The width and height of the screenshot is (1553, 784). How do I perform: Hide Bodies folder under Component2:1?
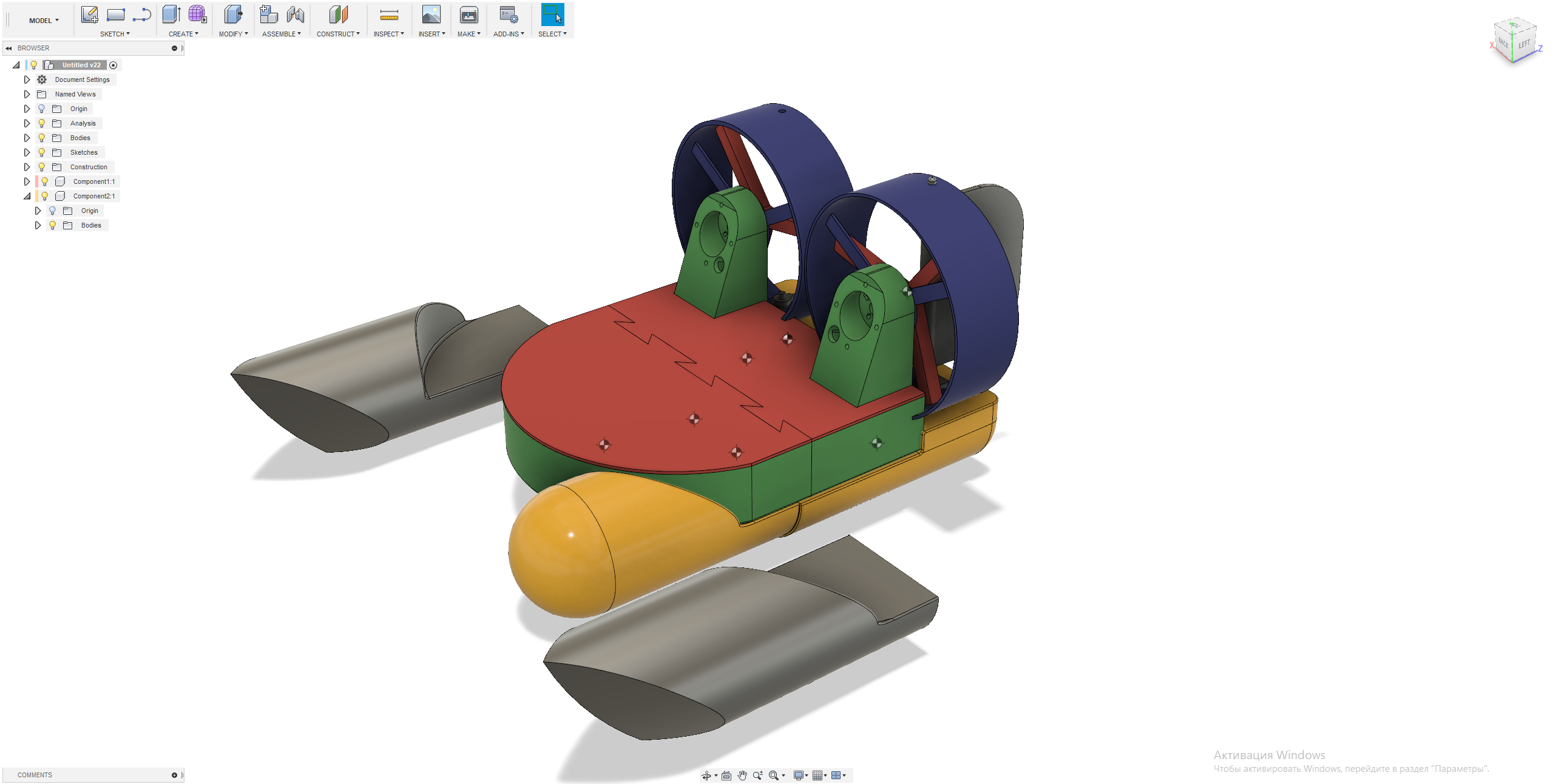pyautogui.click(x=53, y=225)
